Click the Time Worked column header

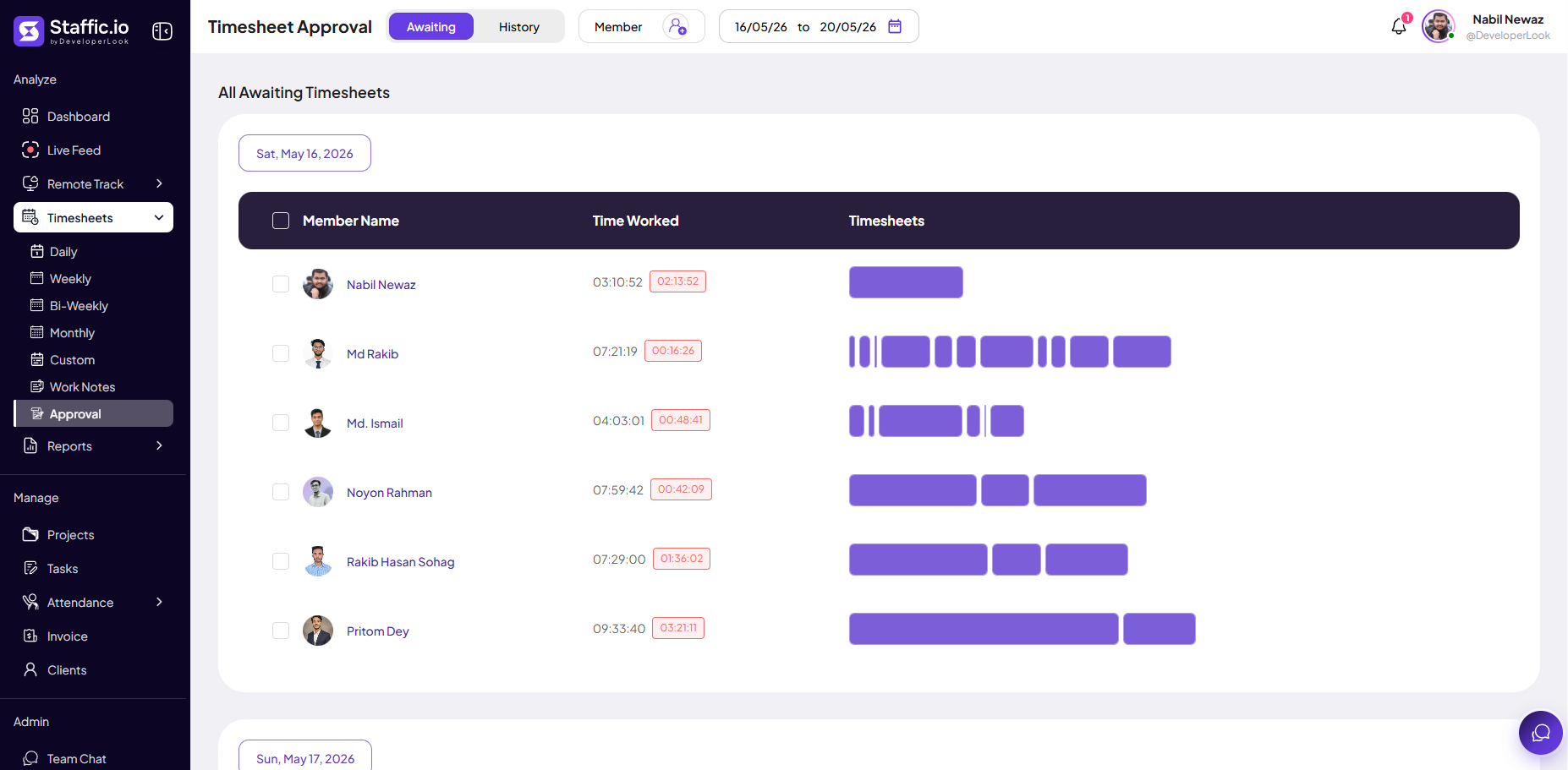[x=635, y=221]
